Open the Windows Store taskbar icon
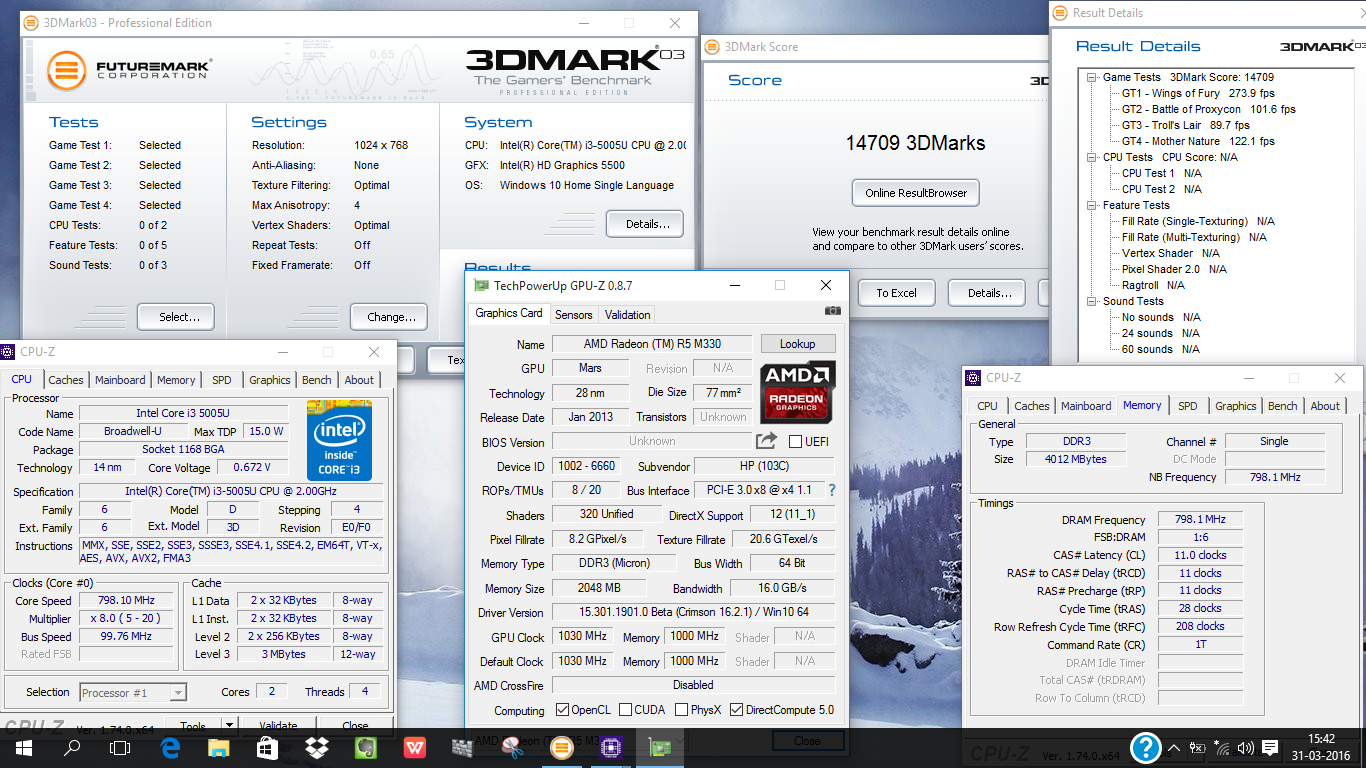Image resolution: width=1366 pixels, height=768 pixels. click(x=267, y=747)
